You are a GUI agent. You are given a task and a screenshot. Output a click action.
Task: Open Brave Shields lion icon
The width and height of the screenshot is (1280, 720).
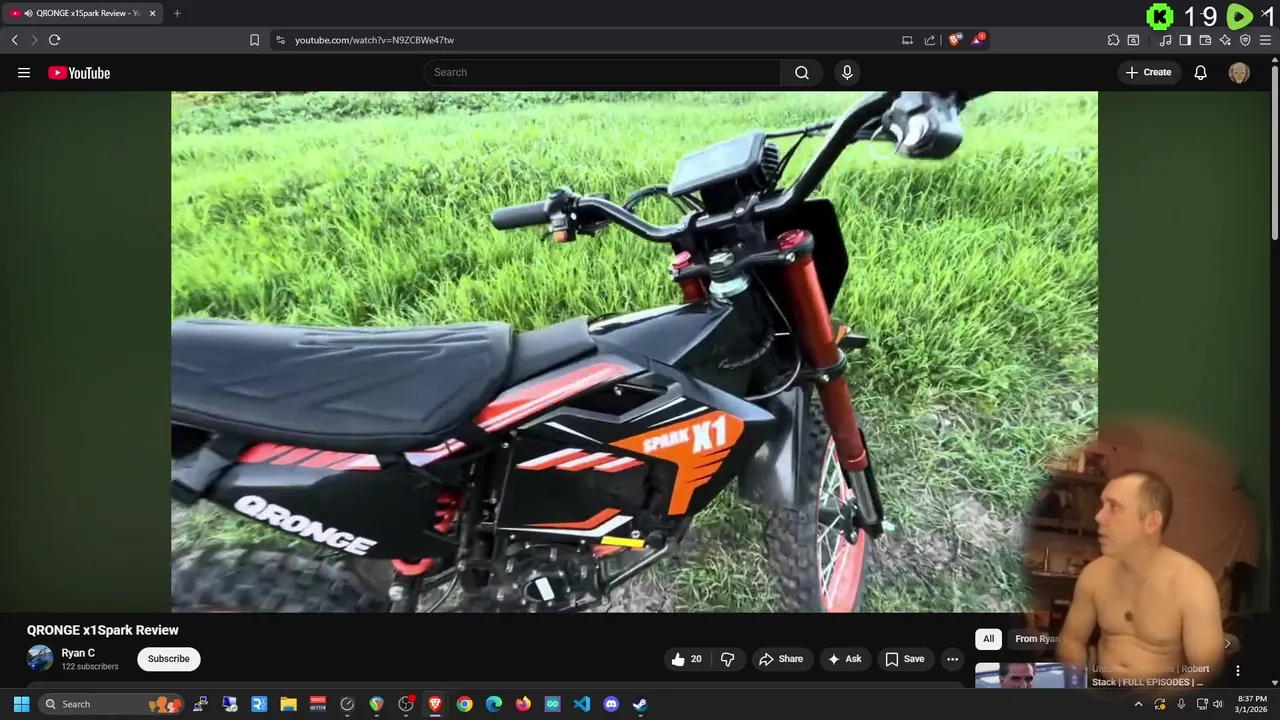point(955,40)
